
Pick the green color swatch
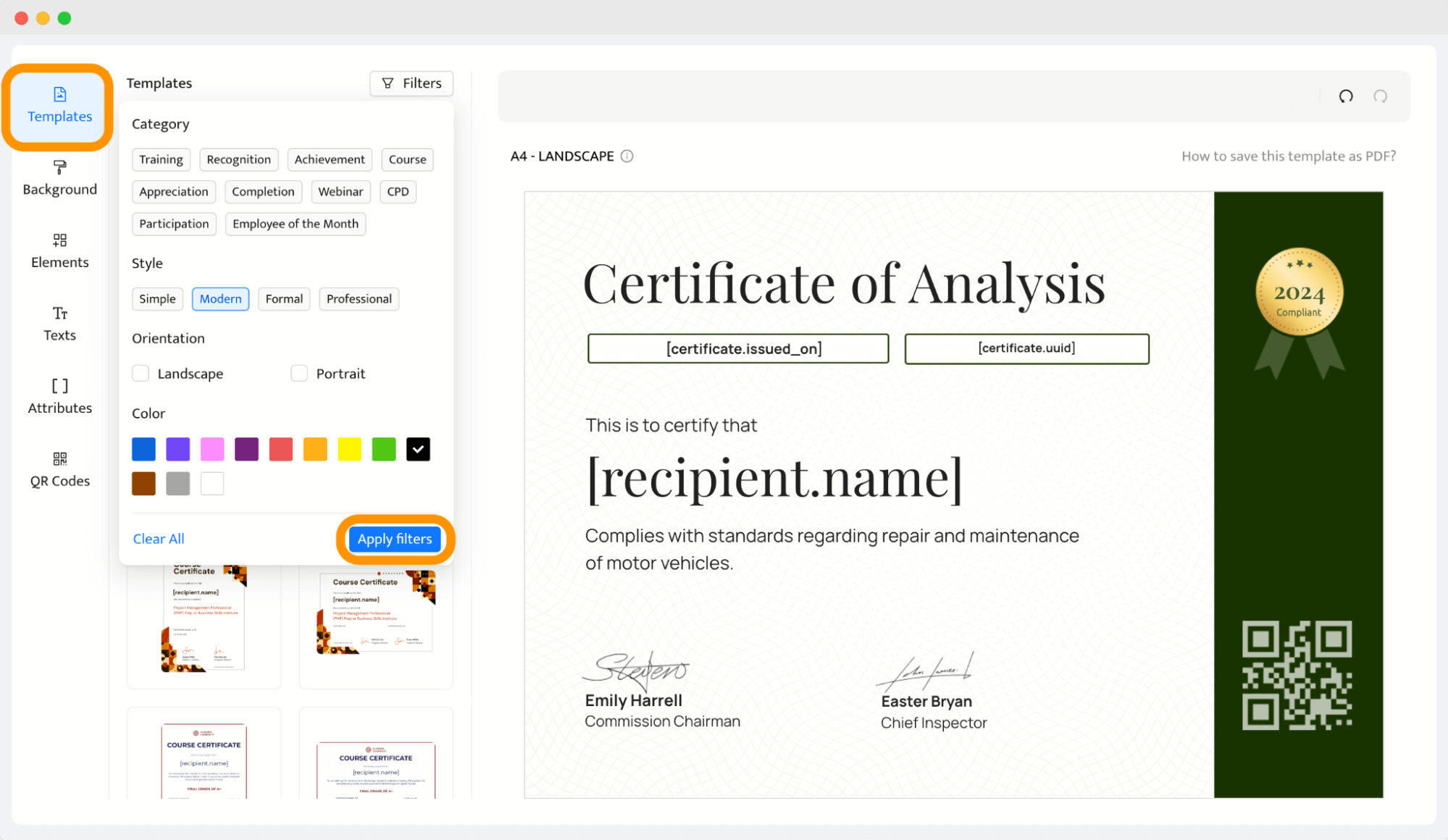coord(384,449)
